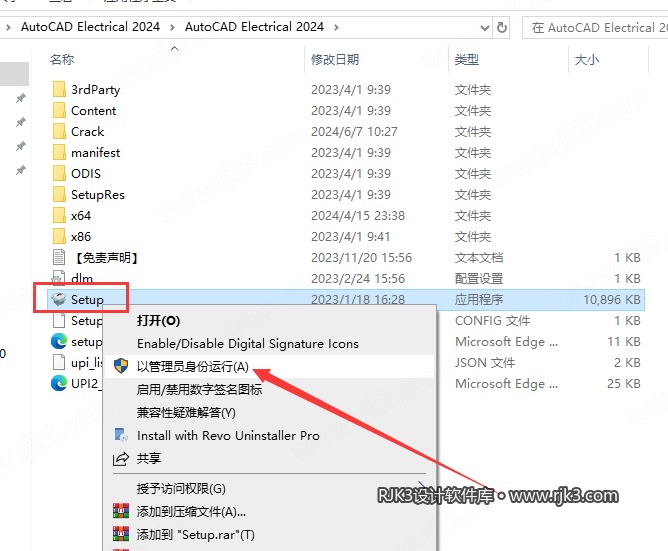Select the dlm config file icon
This screenshot has height=551, width=668.
[x=58, y=278]
